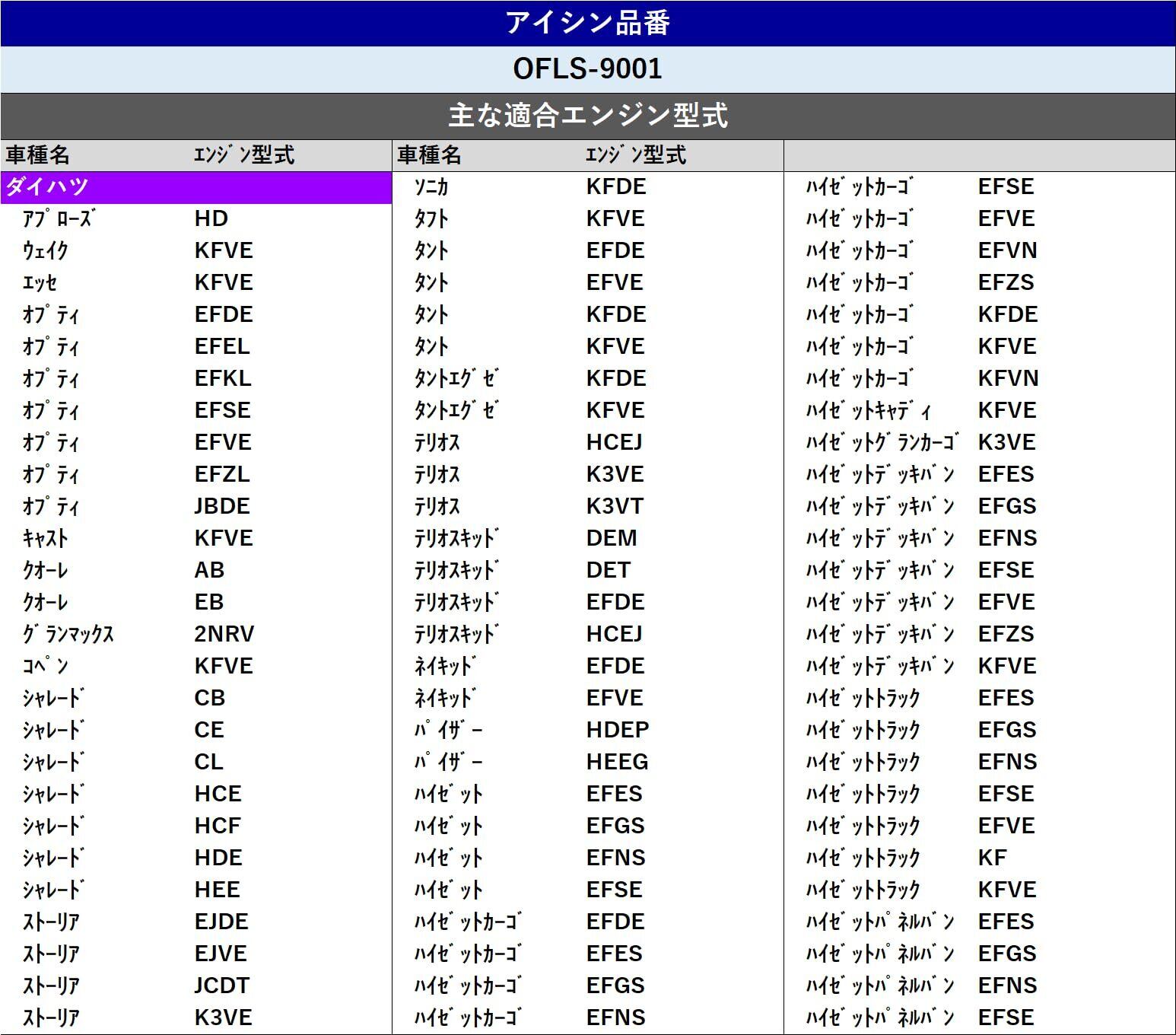Select the 2NRV engine code cell
1176x1035 pixels.
[224, 634]
